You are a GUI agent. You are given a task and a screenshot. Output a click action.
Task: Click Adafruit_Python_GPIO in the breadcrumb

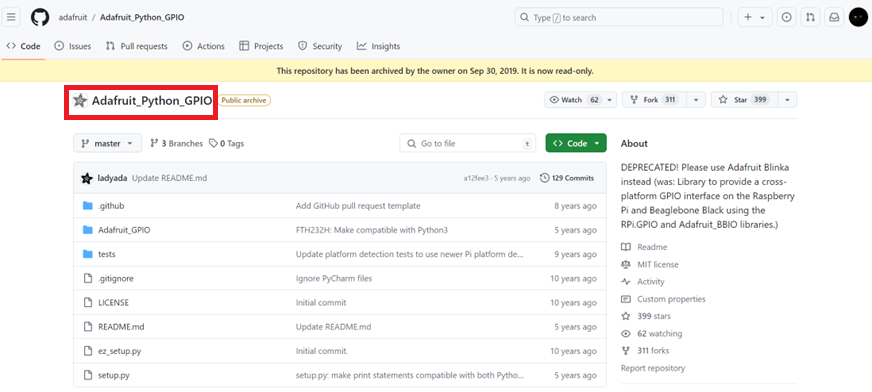coord(142,17)
